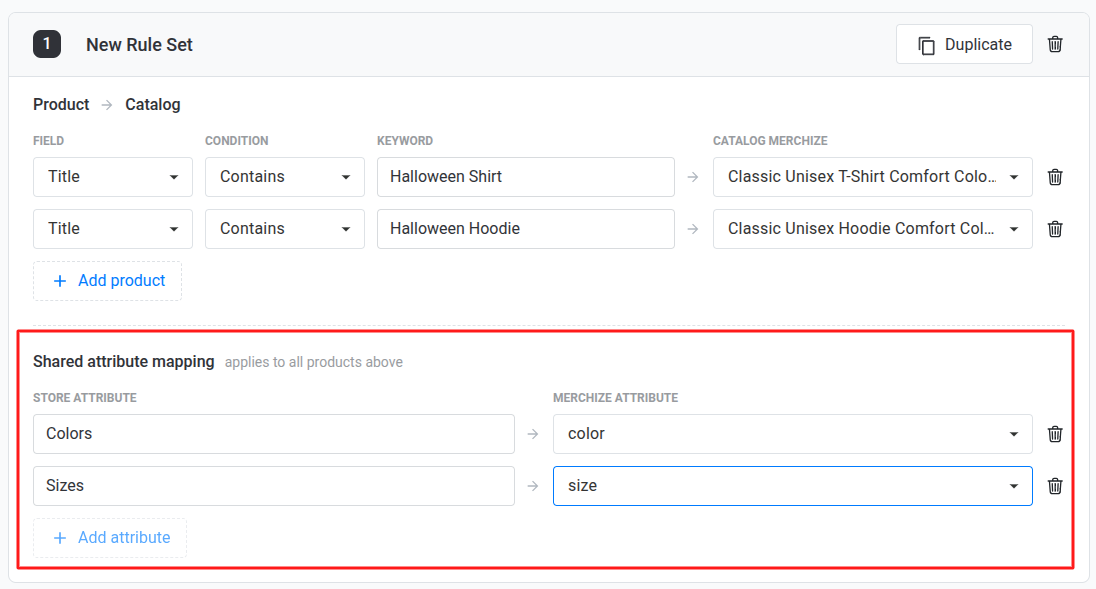
Task: Add a new product row
Action: tap(108, 281)
